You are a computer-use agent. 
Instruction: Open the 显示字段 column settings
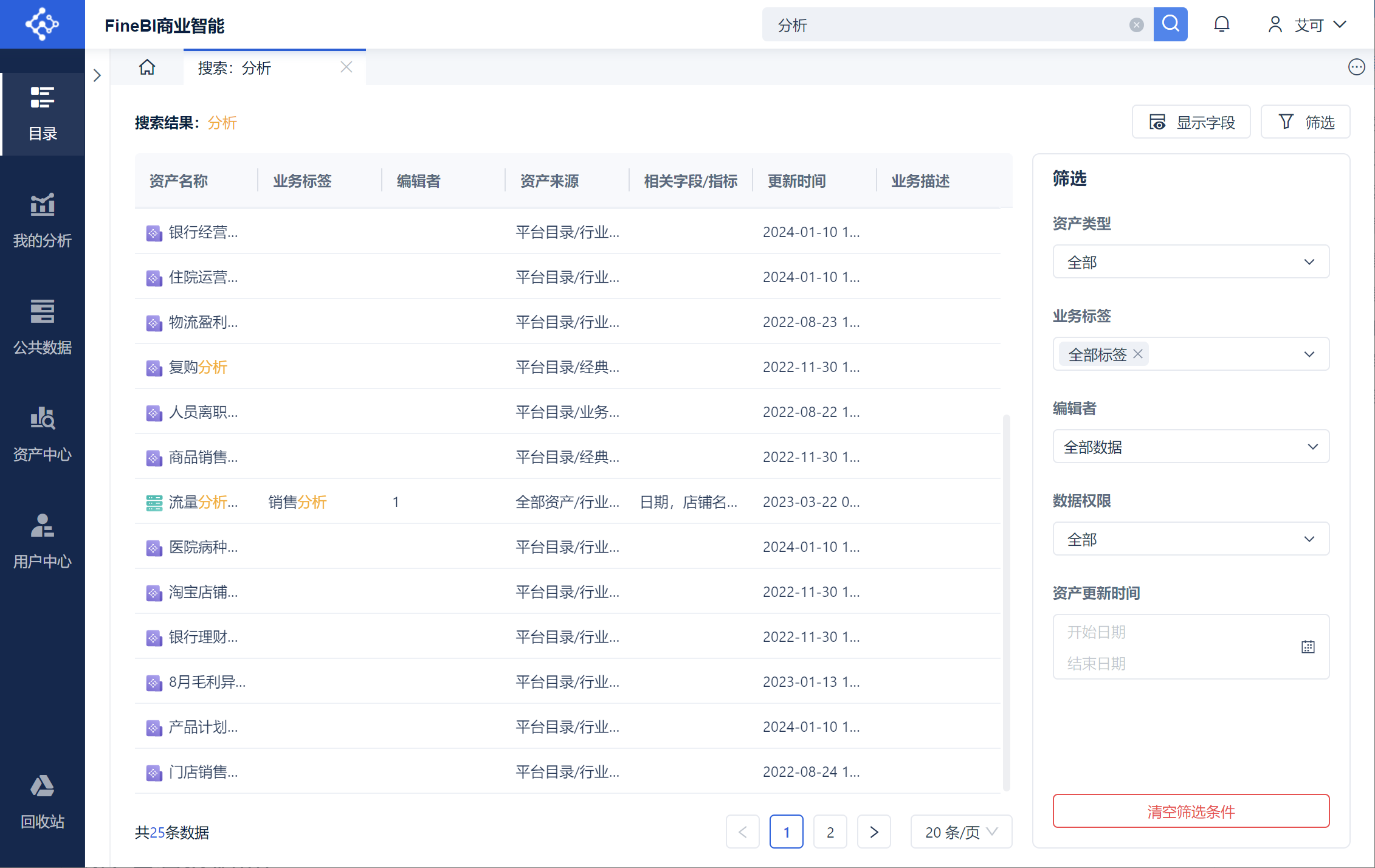(x=1191, y=122)
